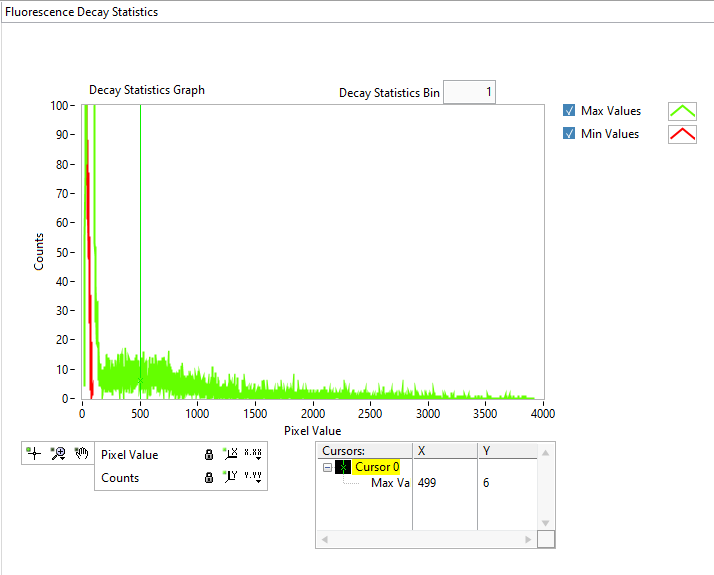Click the 100 Y axis maximum marker

click(x=59, y=106)
